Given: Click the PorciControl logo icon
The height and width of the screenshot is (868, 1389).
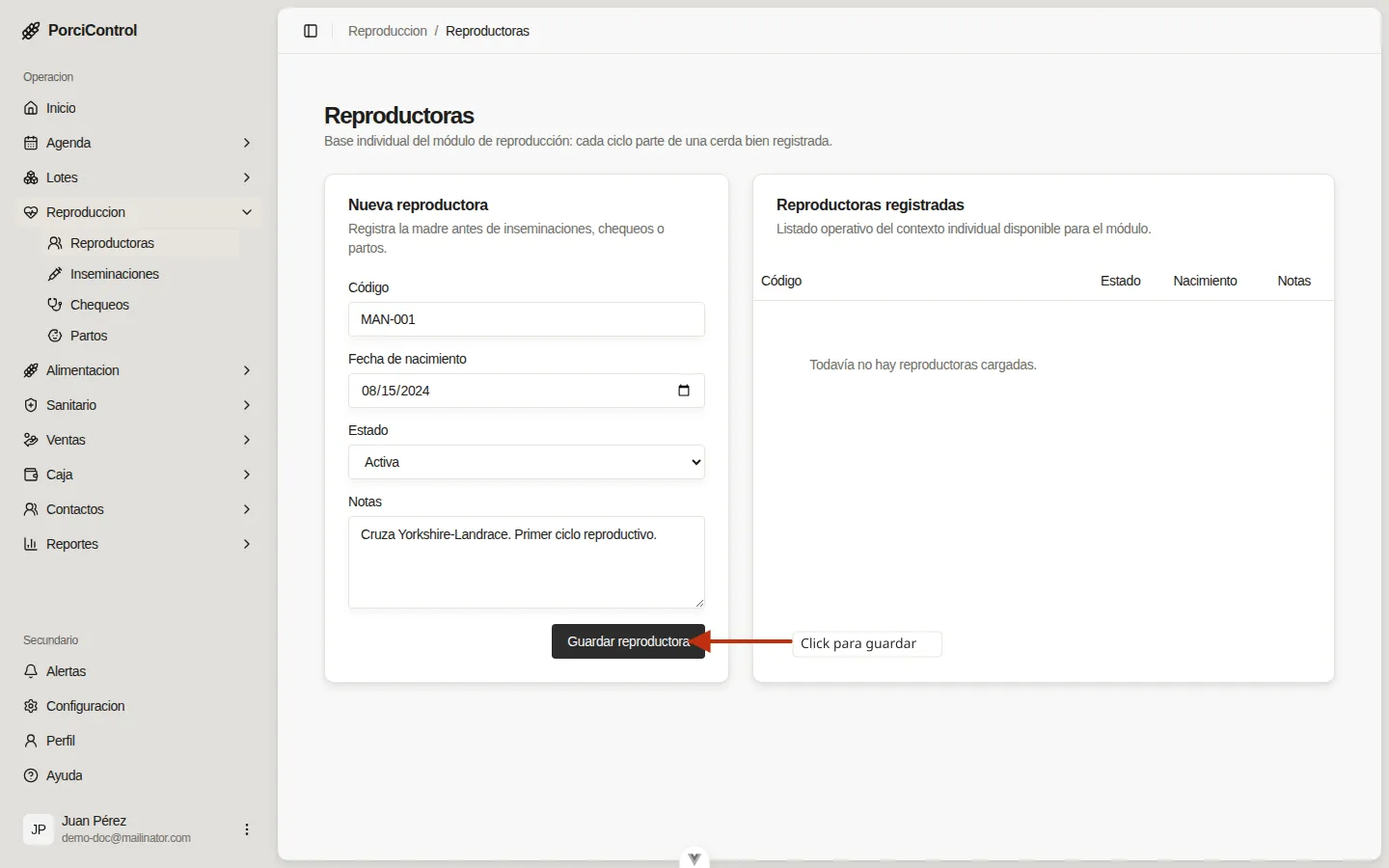Looking at the screenshot, I should tap(31, 31).
